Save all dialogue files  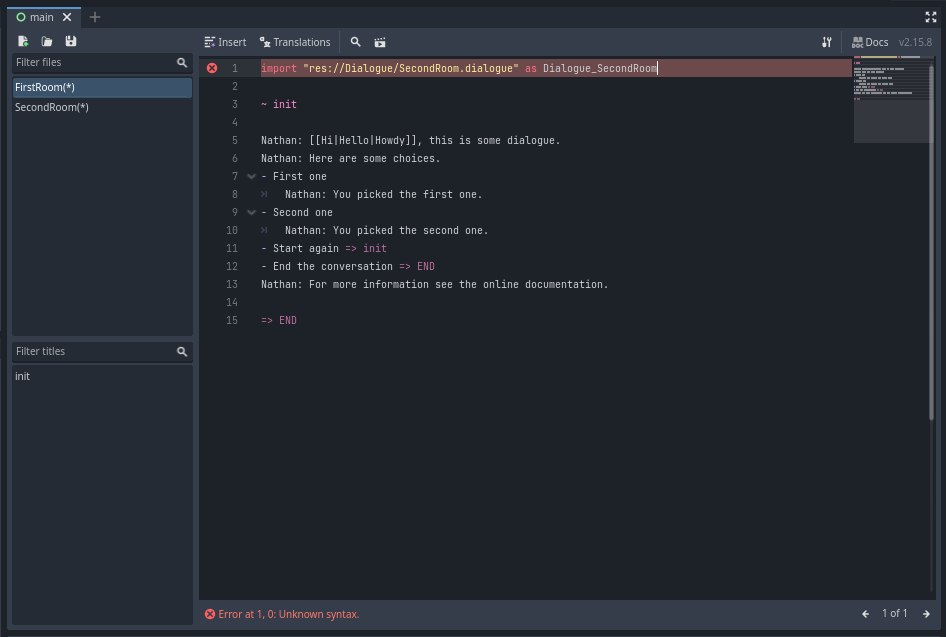coord(70,41)
